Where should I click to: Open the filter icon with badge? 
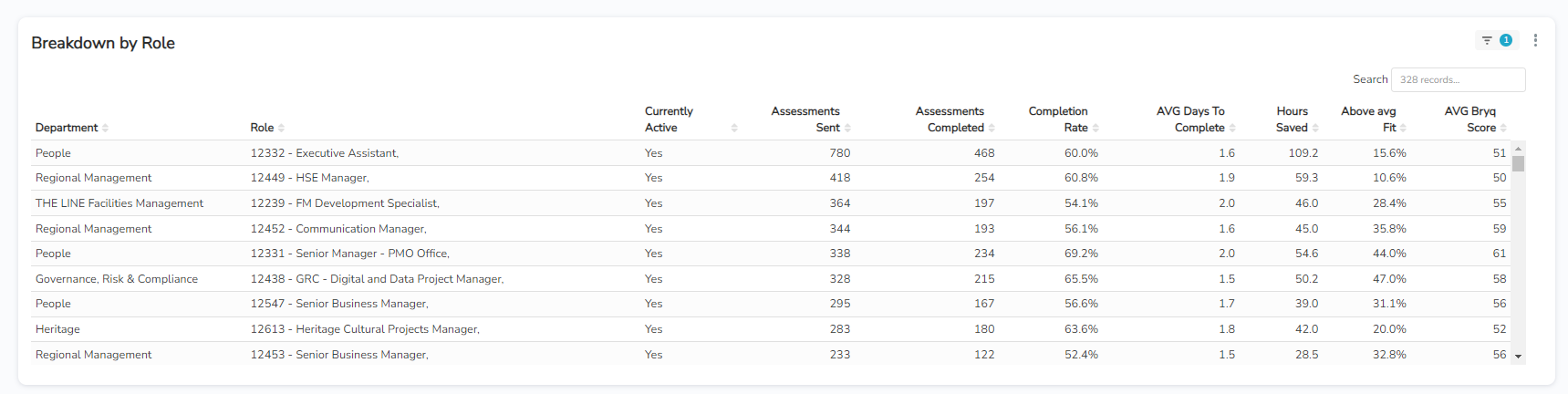(x=1494, y=40)
